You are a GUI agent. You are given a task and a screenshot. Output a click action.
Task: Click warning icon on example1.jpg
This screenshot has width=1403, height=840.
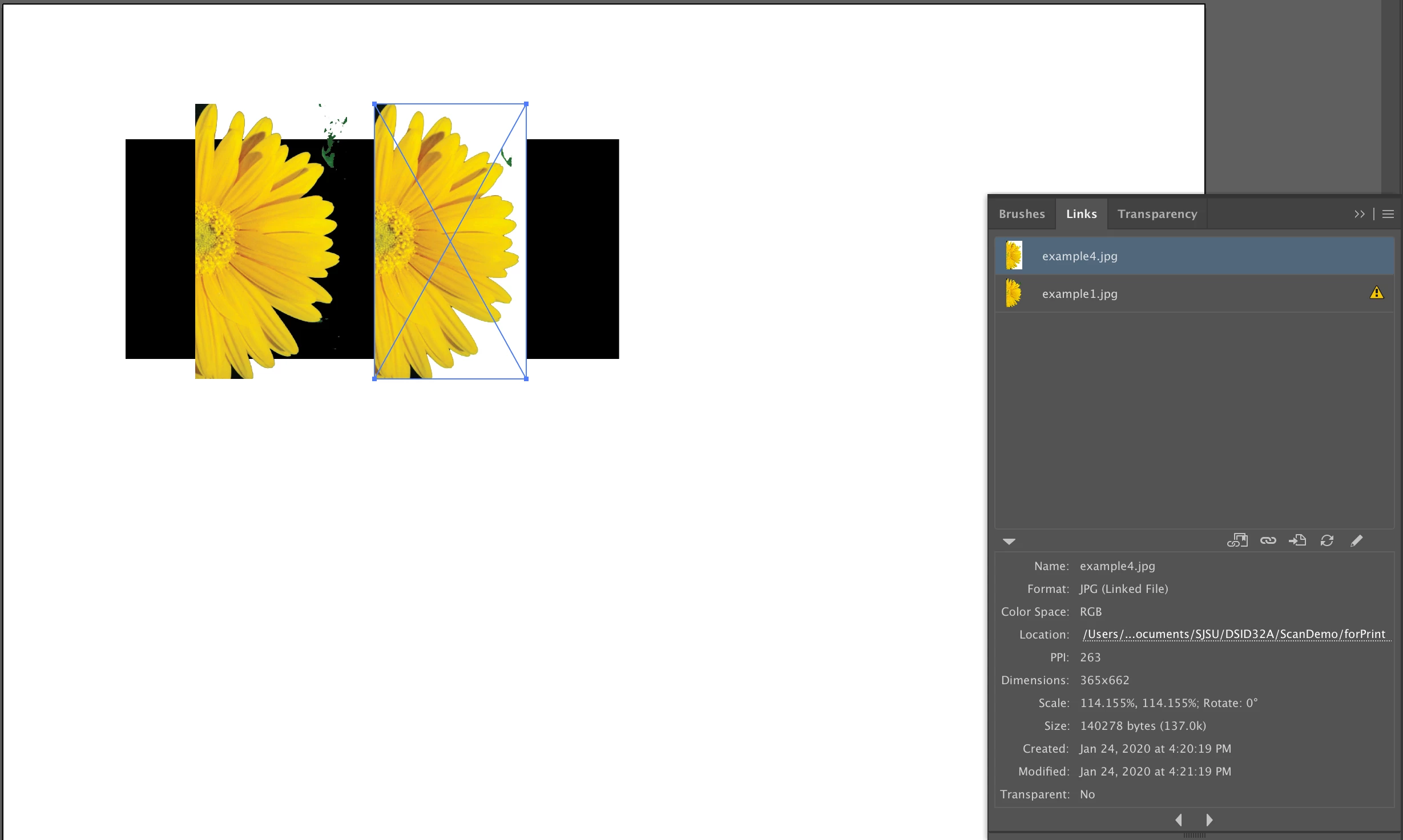point(1376,293)
